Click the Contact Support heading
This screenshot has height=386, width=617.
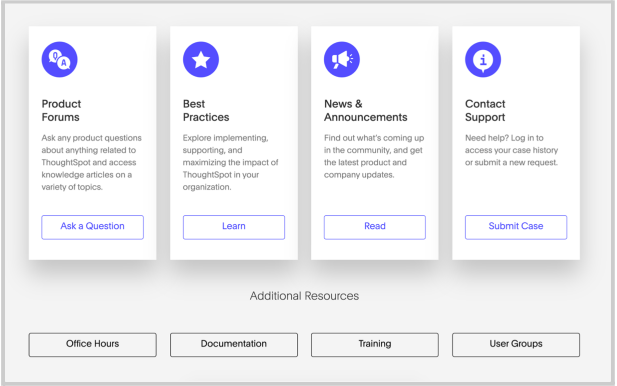click(x=485, y=111)
